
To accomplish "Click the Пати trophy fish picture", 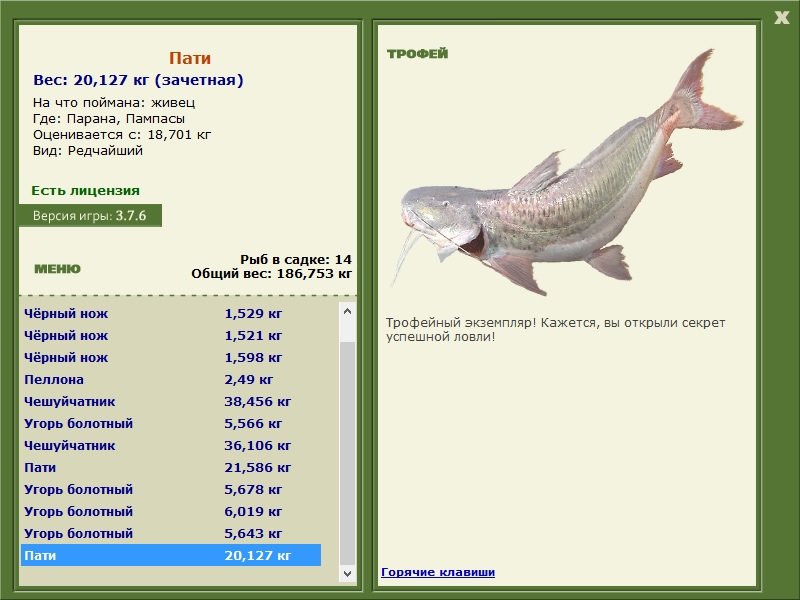I will pos(566,173).
